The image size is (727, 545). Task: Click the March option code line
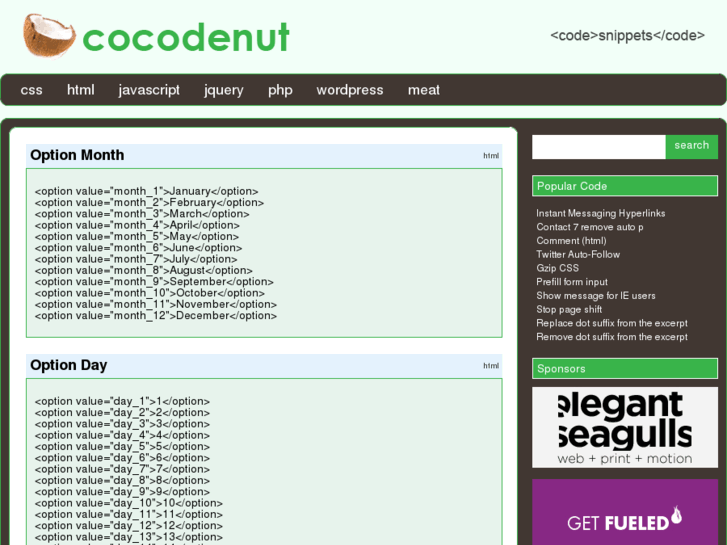click(142, 214)
